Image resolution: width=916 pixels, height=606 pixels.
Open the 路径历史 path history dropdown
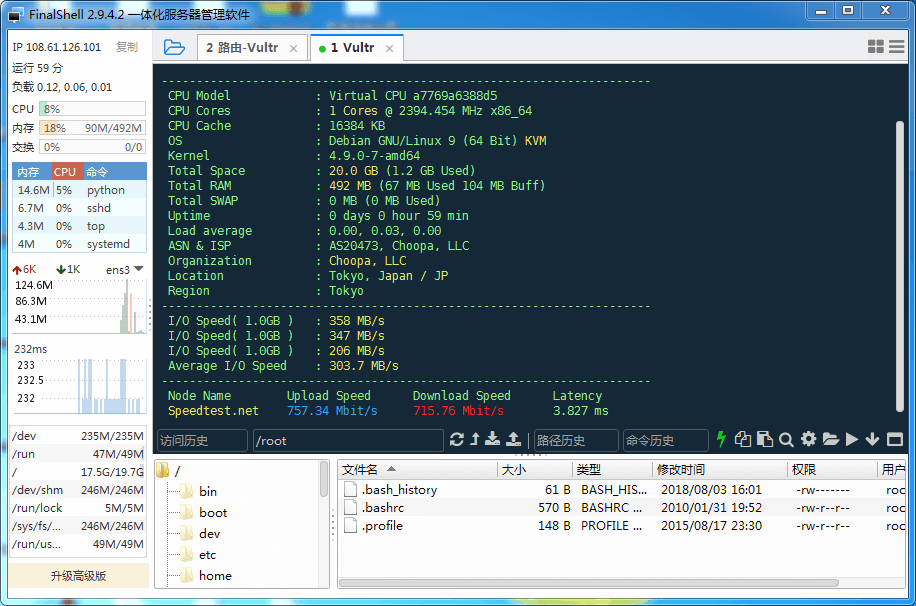click(576, 440)
